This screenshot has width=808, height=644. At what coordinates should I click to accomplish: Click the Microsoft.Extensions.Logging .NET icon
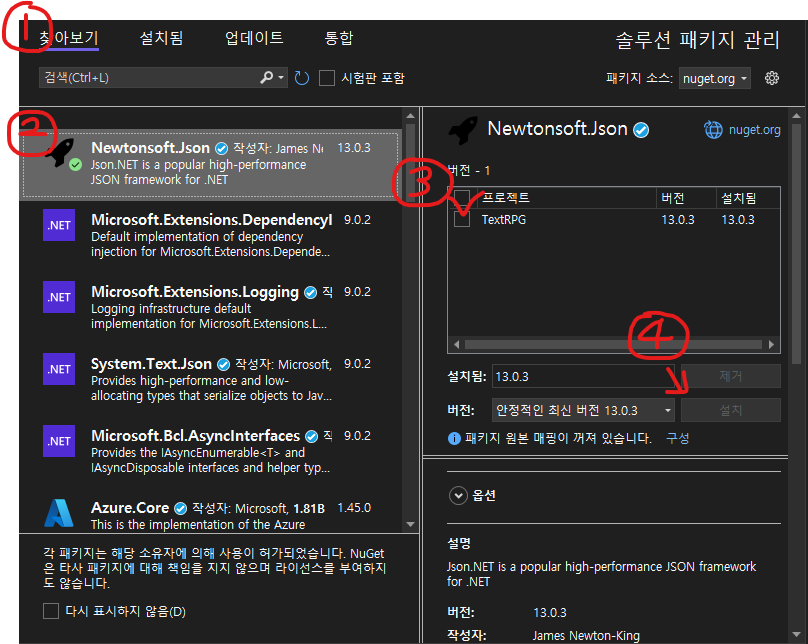[59, 297]
